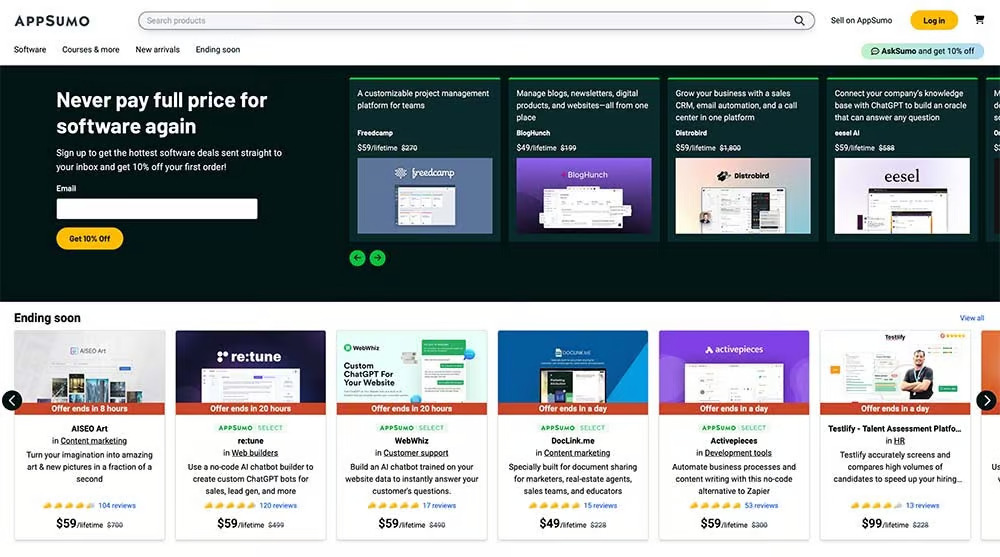Click the Freedcamp name in hero card
The image size is (1000, 557).
coord(375,133)
